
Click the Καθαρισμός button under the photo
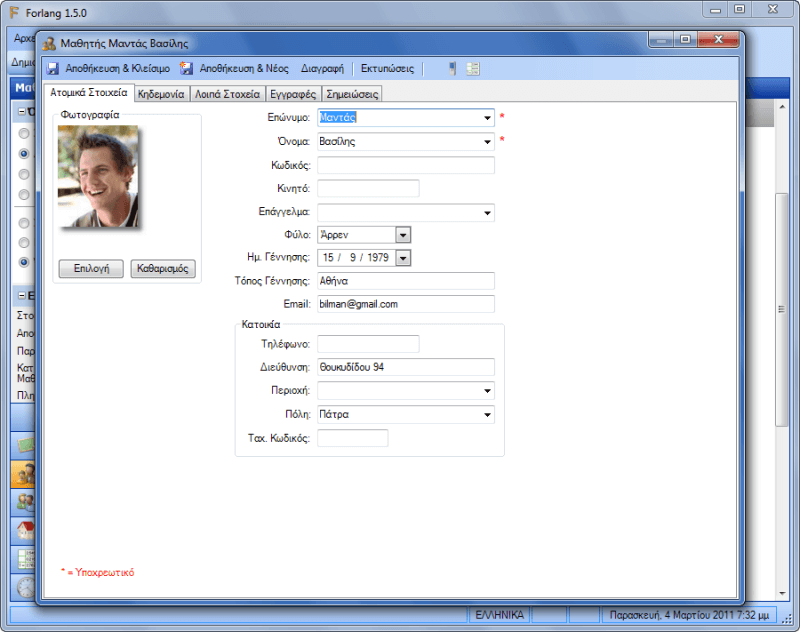163,269
